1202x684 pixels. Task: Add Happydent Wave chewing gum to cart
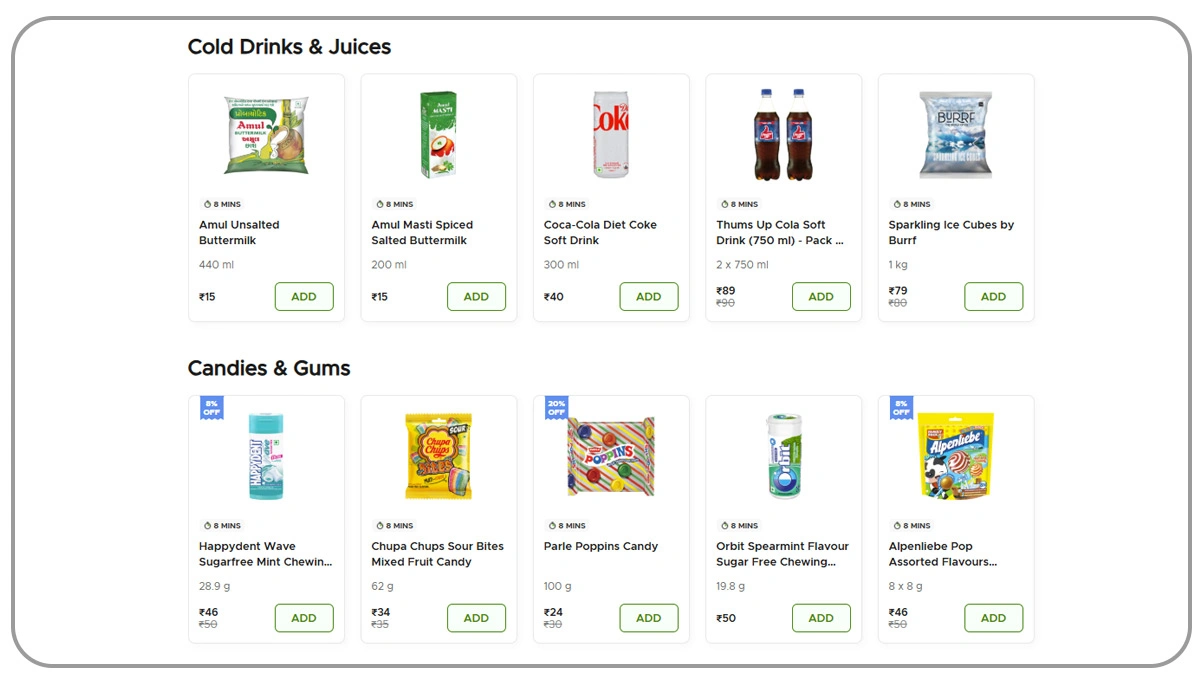(304, 618)
